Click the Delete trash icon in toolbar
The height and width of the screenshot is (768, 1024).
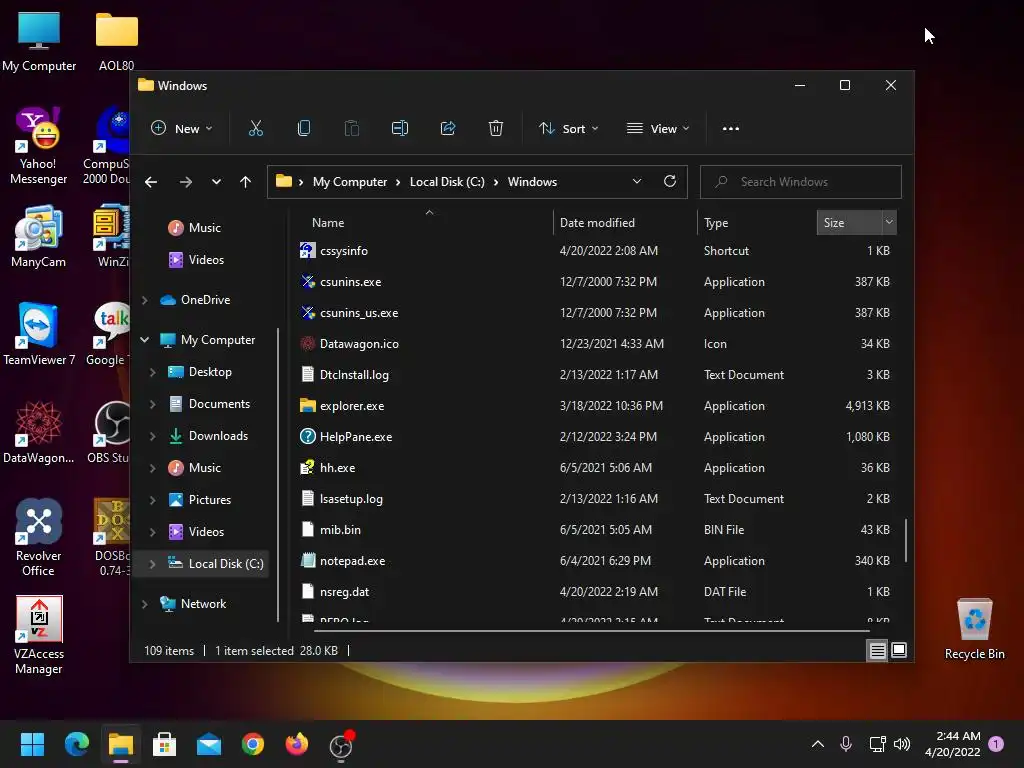[x=496, y=129]
